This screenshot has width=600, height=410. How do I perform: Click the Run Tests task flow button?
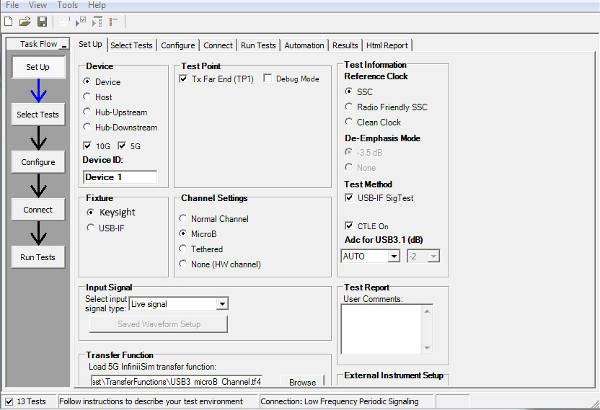click(38, 257)
